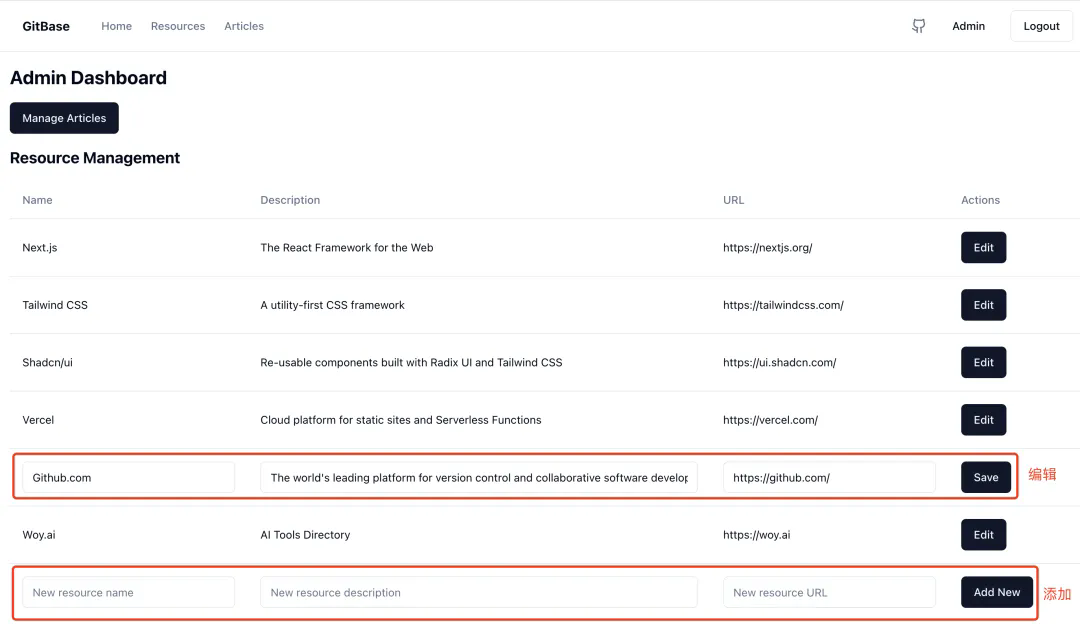
Task: Click the 'Re-usable components built with Radix UI' description
Action: pyautogui.click(x=411, y=362)
